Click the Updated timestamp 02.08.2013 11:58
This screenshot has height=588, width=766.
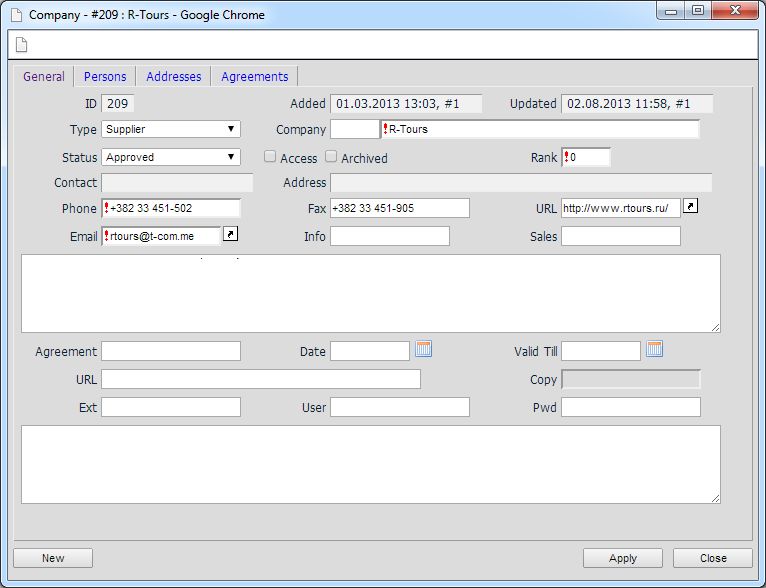tap(637, 104)
